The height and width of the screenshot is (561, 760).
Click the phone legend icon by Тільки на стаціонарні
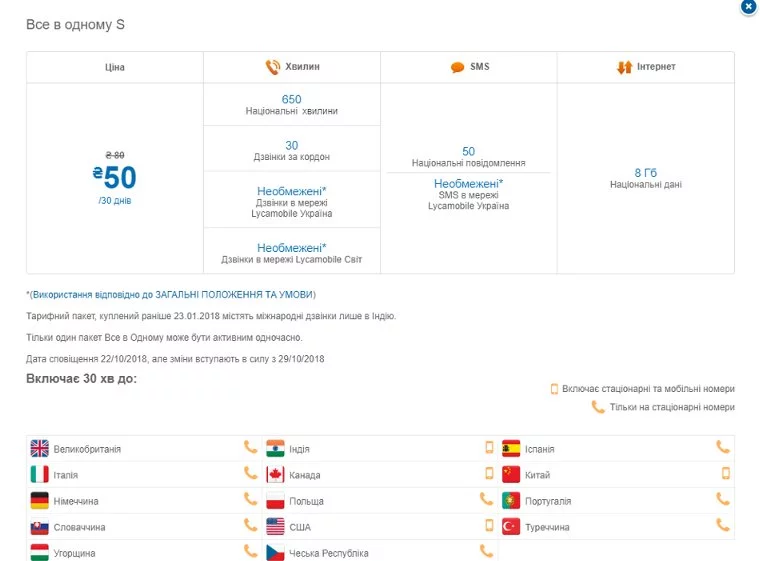pos(598,407)
